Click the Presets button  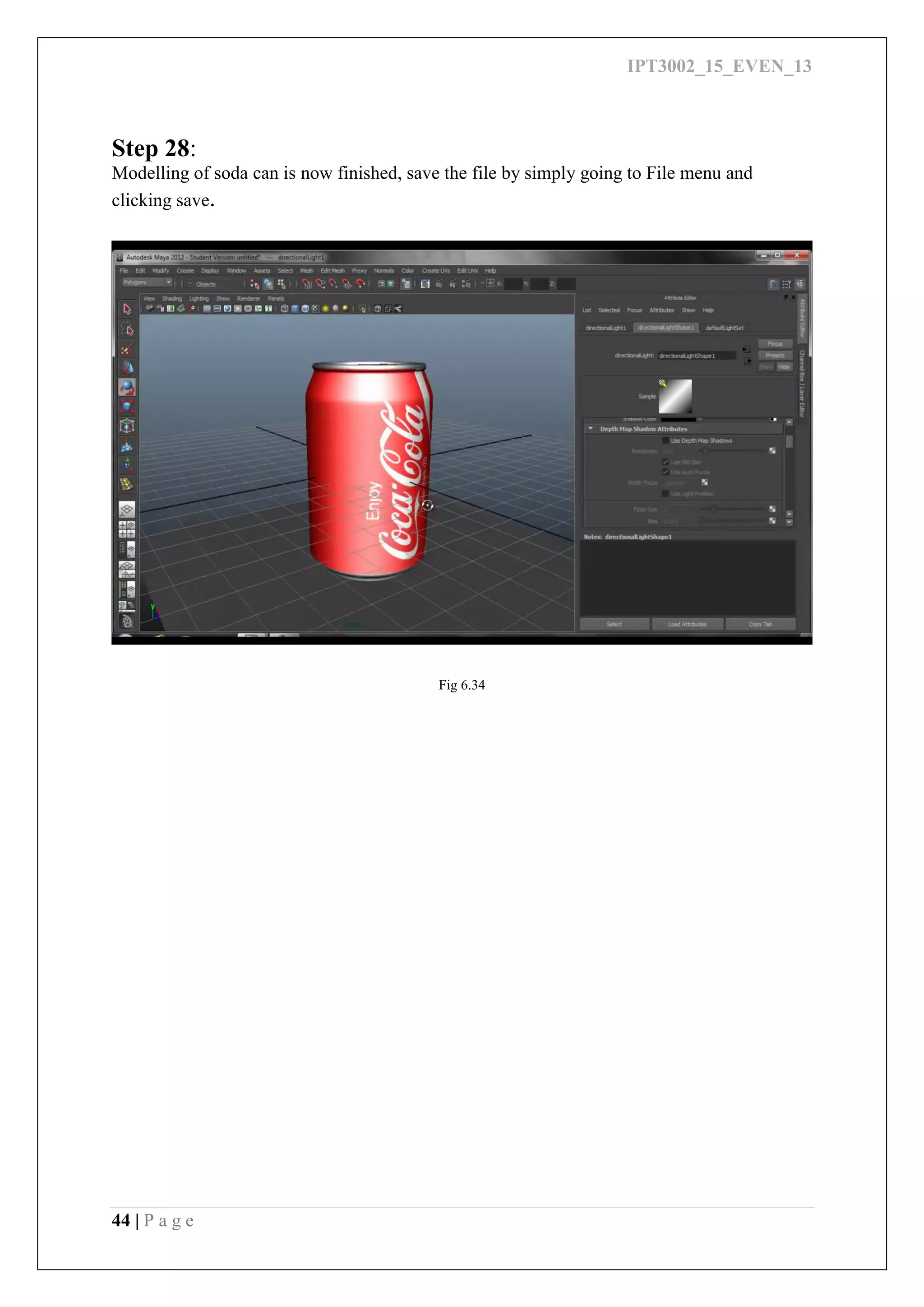[x=775, y=355]
